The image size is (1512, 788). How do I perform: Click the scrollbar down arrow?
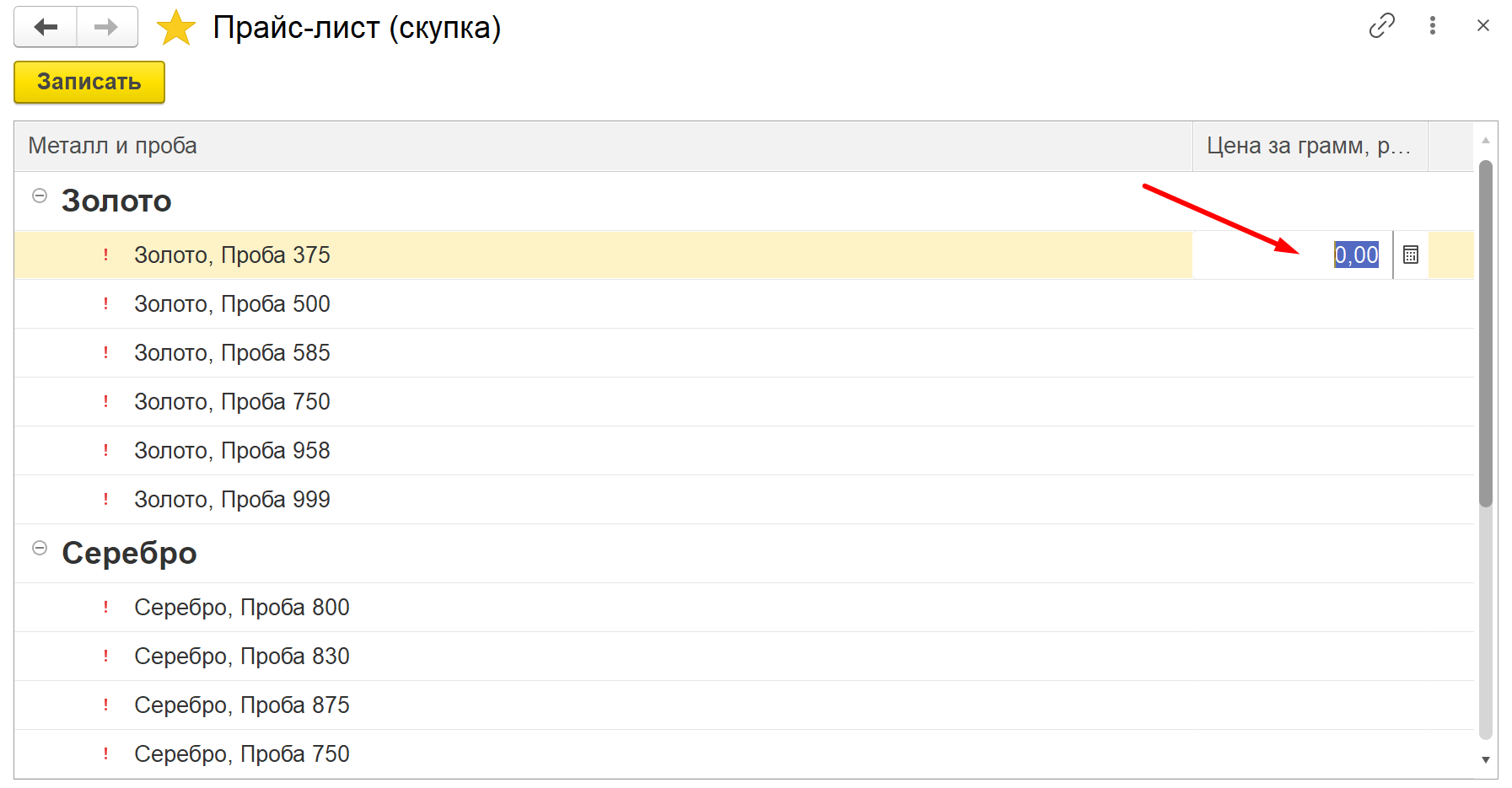pyautogui.click(x=1485, y=759)
